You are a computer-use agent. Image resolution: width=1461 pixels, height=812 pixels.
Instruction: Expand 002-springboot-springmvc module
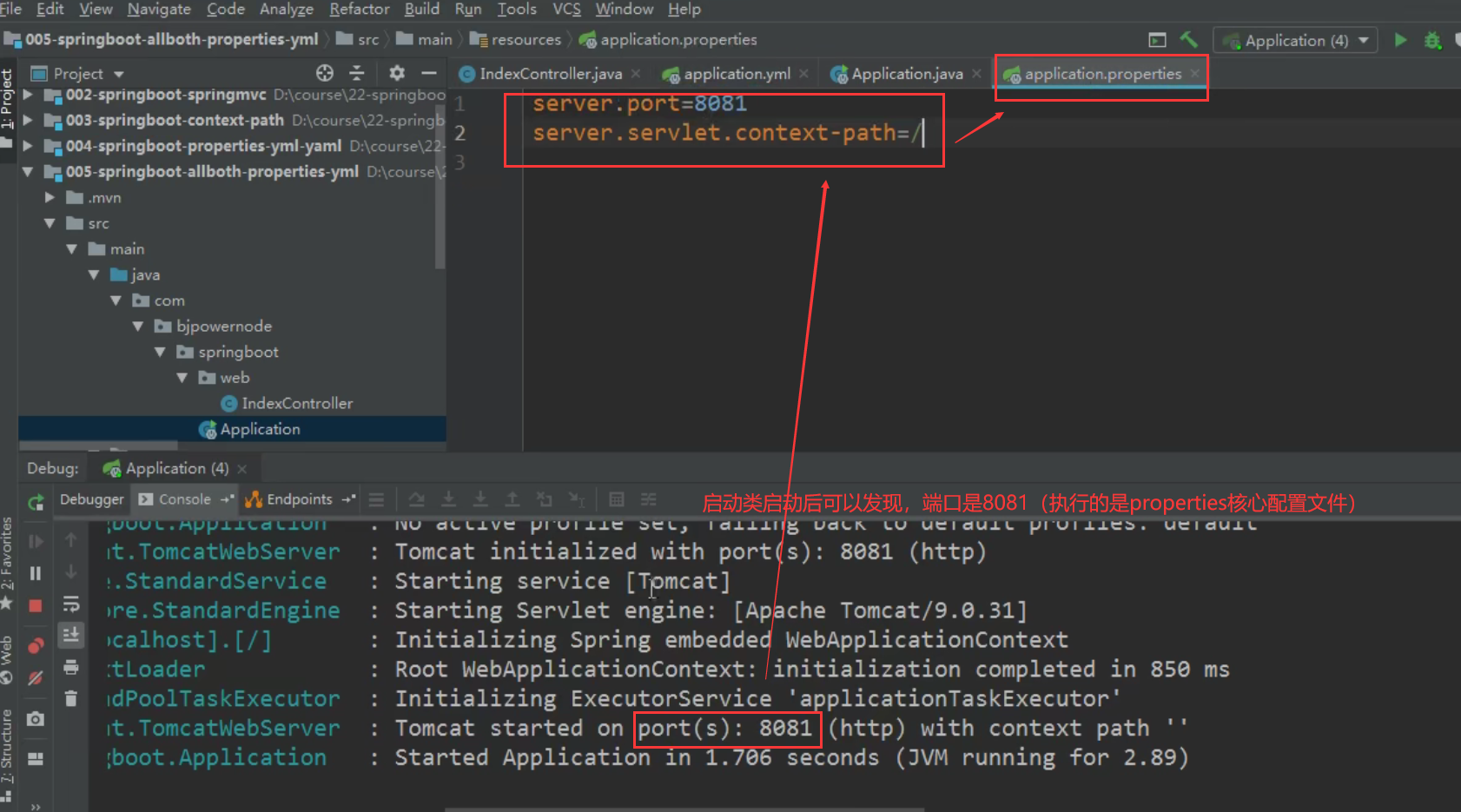pyautogui.click(x=28, y=95)
